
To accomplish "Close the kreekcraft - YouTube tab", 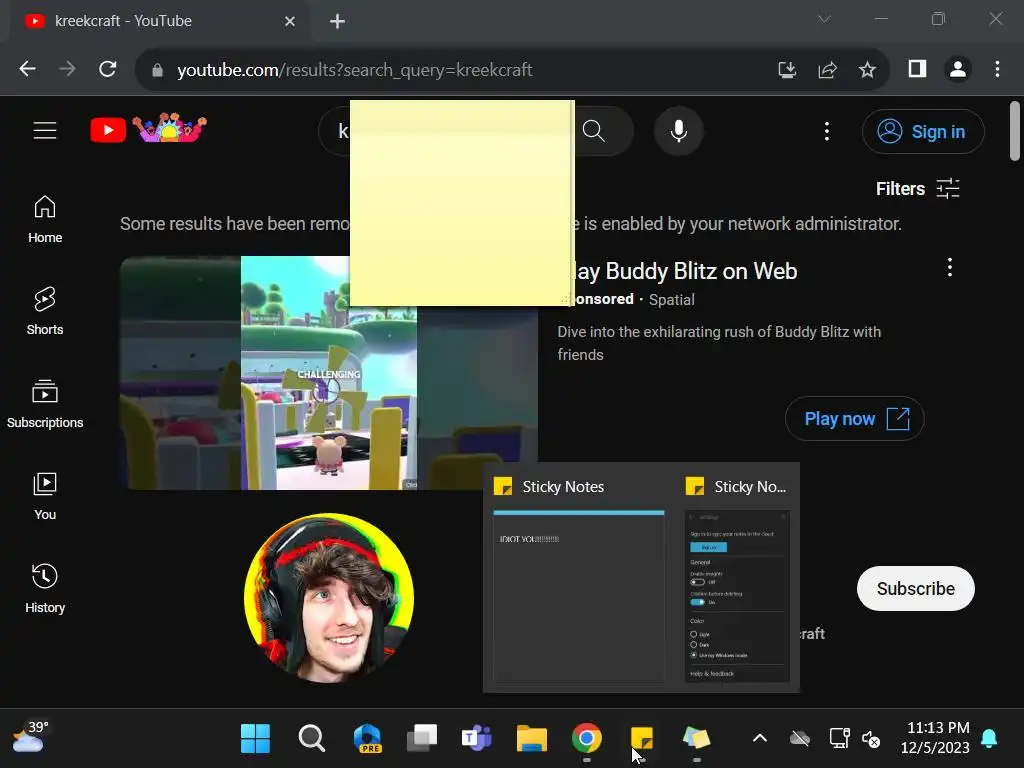I will [290, 22].
